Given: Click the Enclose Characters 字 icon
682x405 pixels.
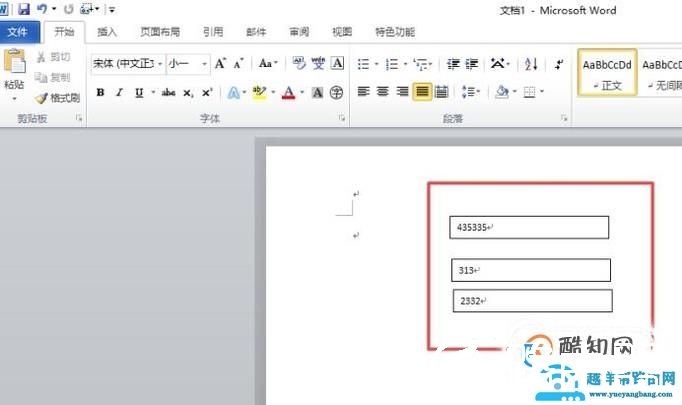Looking at the screenshot, I should (x=337, y=92).
